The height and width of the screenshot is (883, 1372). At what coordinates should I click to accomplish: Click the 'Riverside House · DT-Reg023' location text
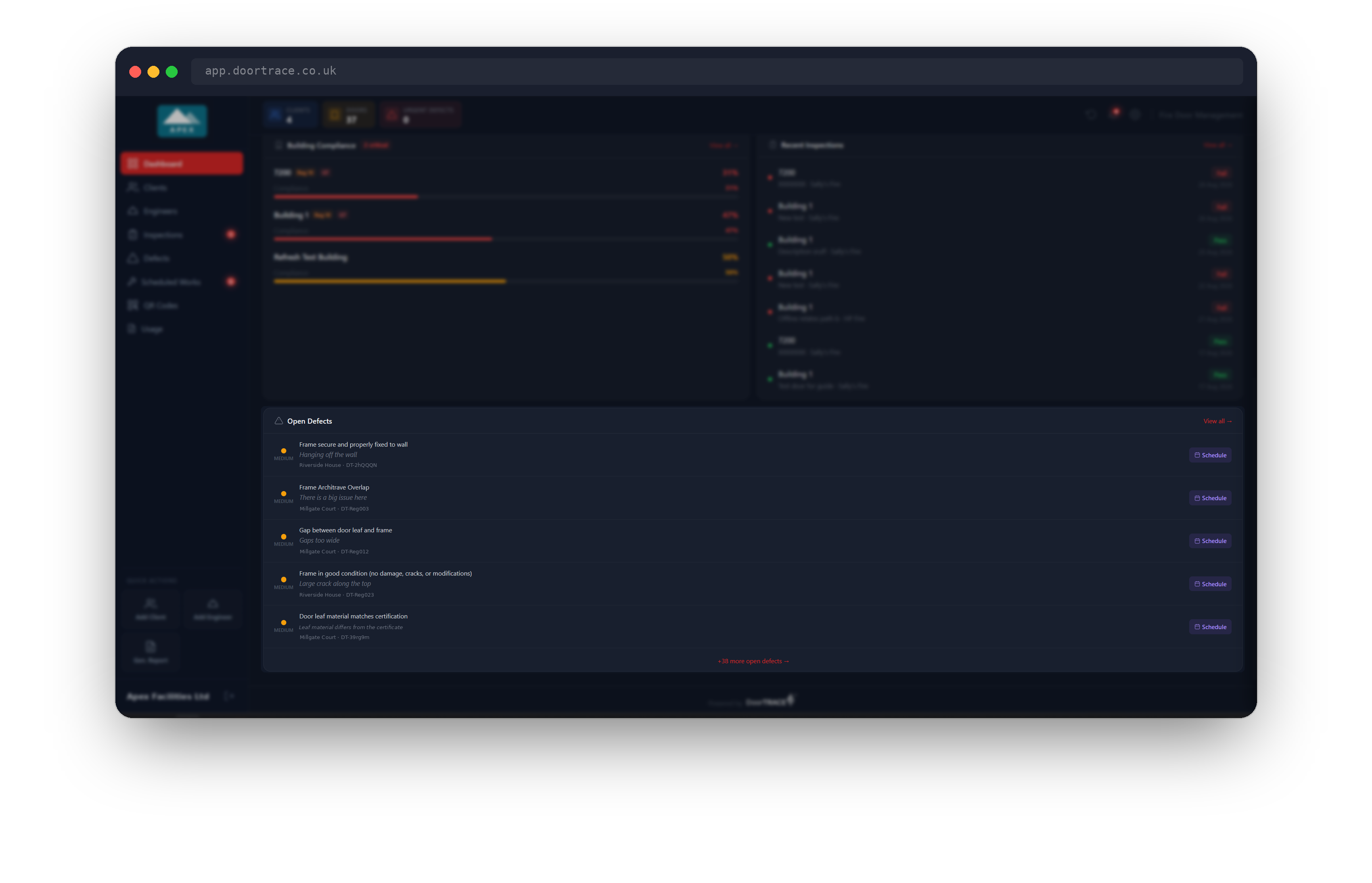(x=336, y=595)
